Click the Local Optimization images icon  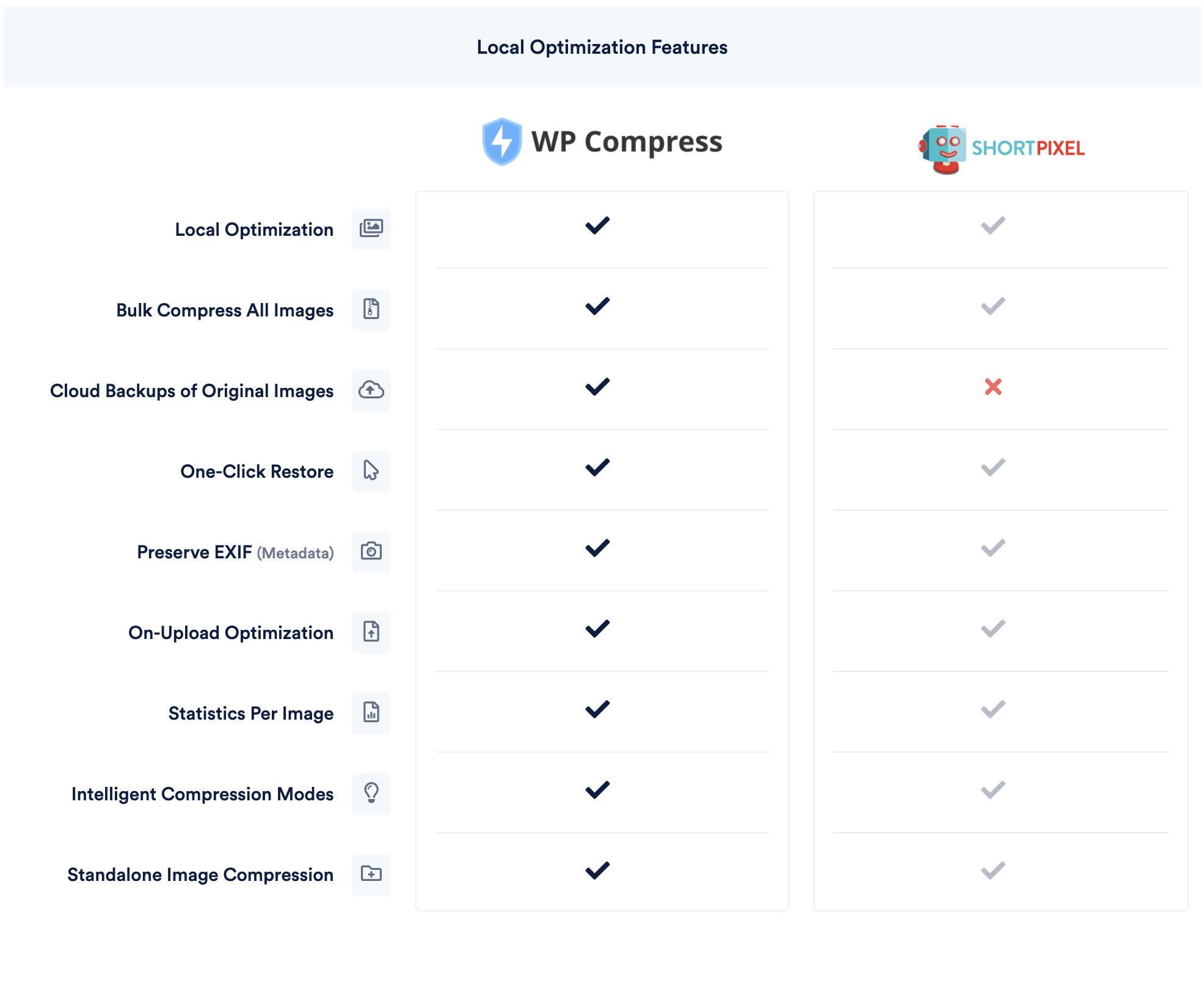pos(371,229)
